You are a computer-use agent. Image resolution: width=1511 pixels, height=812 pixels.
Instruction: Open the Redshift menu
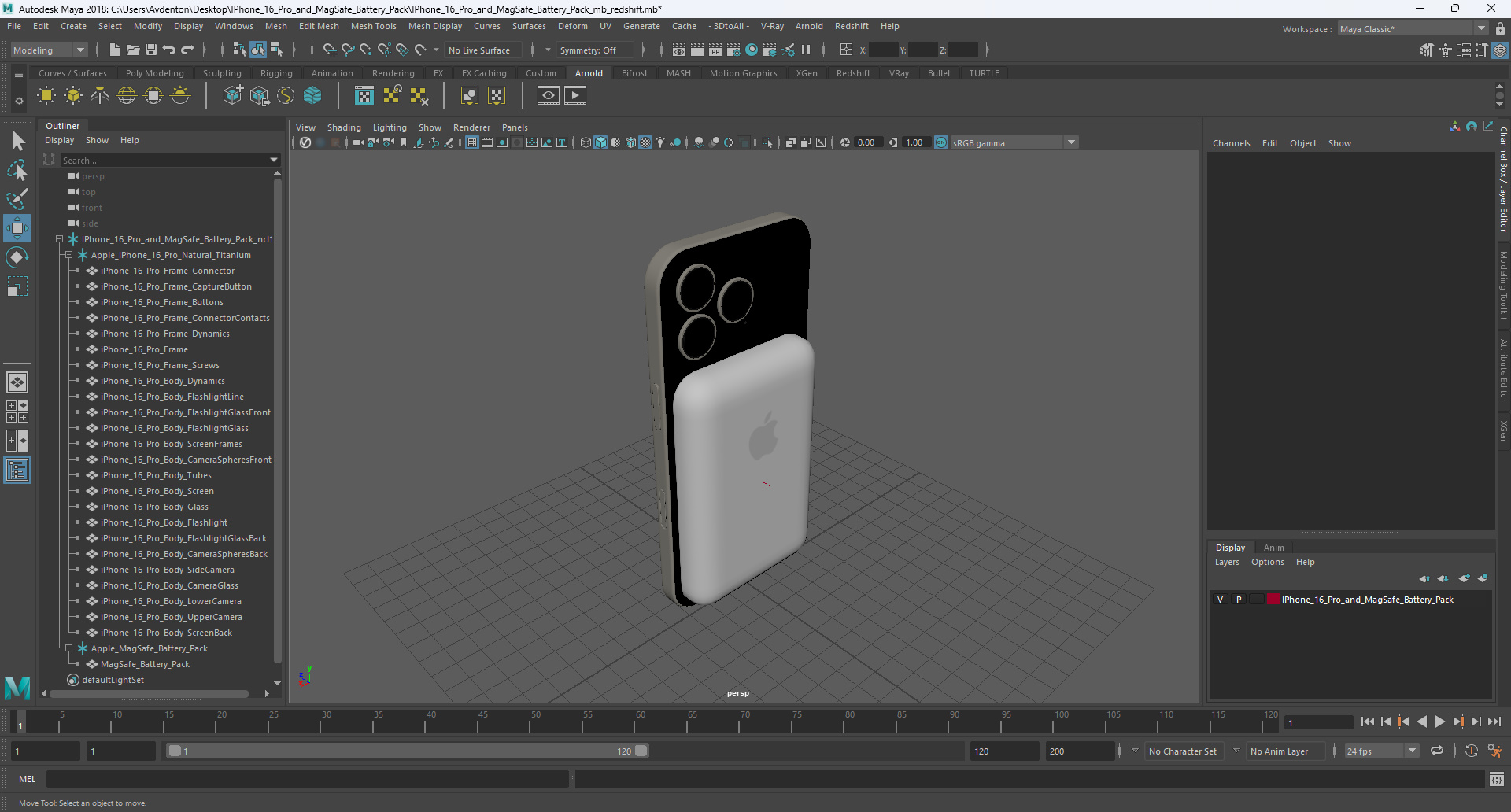(x=852, y=26)
